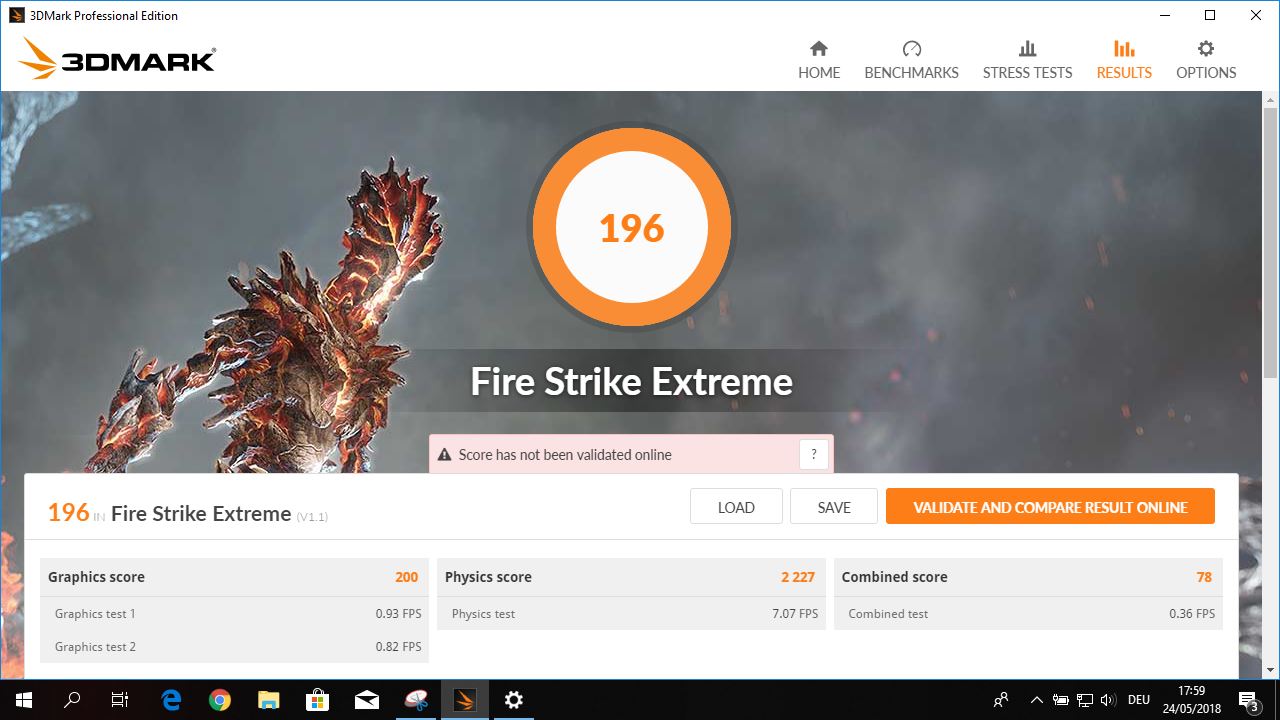This screenshot has width=1280, height=720.
Task: Open File Explorer from taskbar
Action: [x=269, y=700]
